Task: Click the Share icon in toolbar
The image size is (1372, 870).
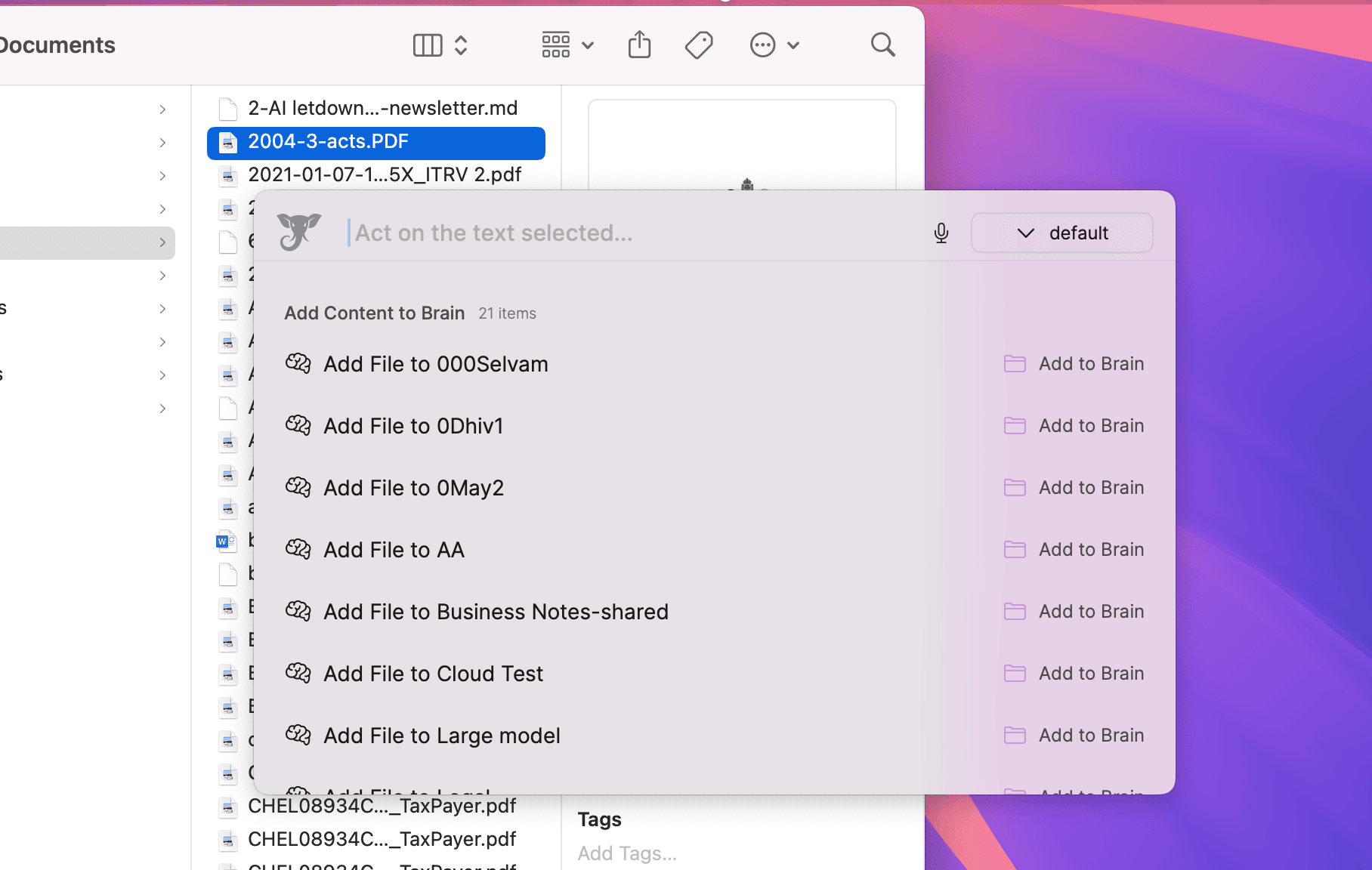Action: (639, 45)
